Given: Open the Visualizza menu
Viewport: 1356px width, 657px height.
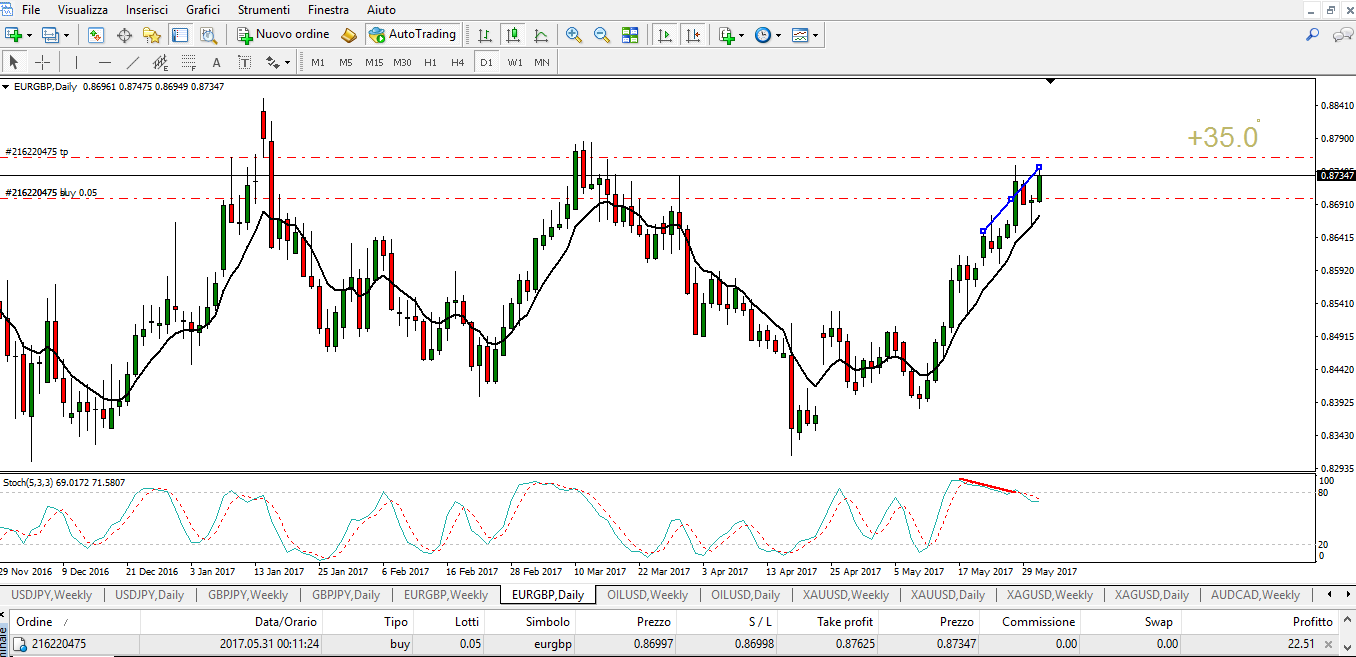Looking at the screenshot, I should [x=83, y=9].
